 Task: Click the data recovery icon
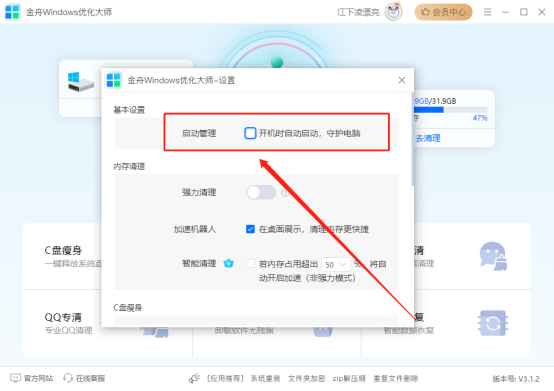click(493, 323)
